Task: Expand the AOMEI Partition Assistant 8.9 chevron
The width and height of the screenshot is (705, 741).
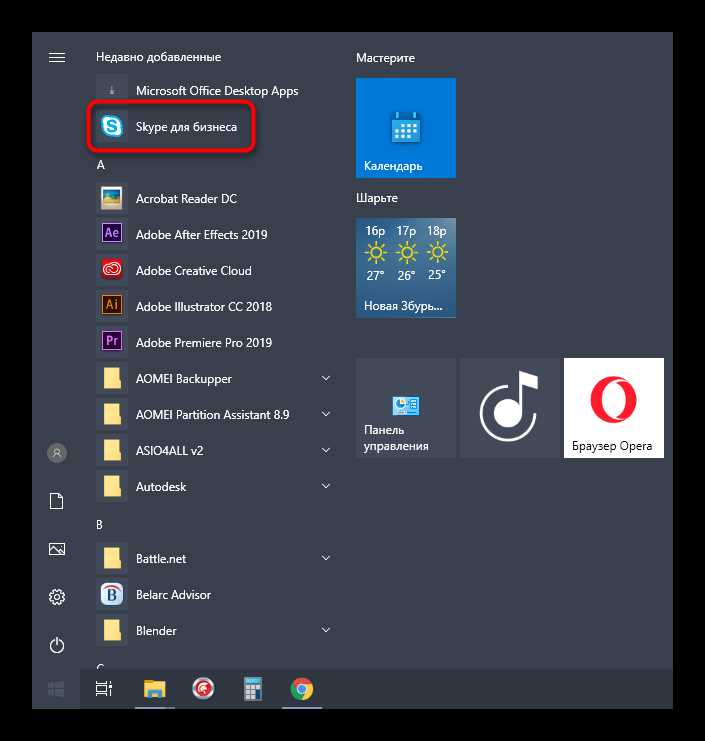Action: coord(326,414)
